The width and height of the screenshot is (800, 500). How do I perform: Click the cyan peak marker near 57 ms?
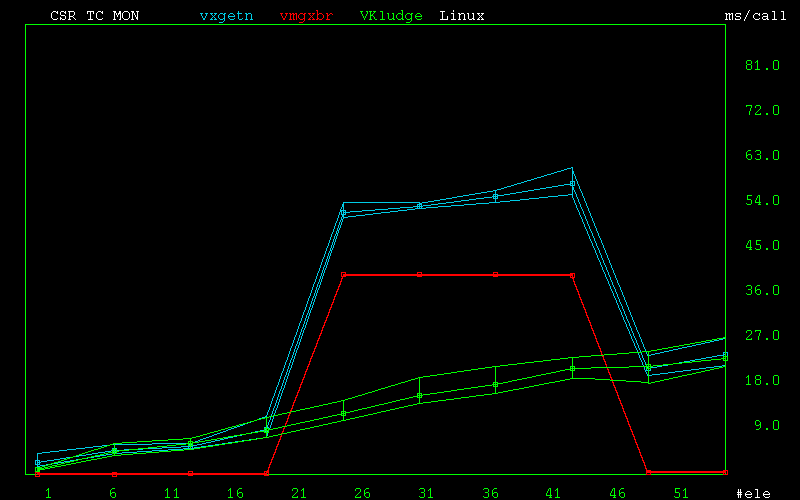pyautogui.click(x=572, y=184)
